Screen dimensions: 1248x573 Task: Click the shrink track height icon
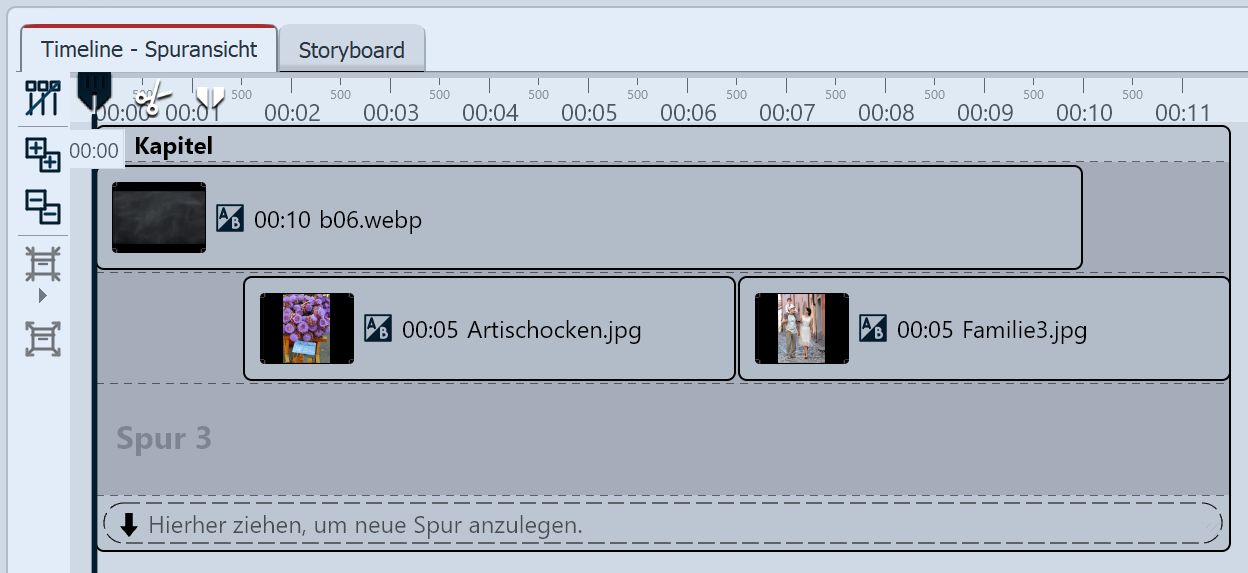tap(42, 264)
